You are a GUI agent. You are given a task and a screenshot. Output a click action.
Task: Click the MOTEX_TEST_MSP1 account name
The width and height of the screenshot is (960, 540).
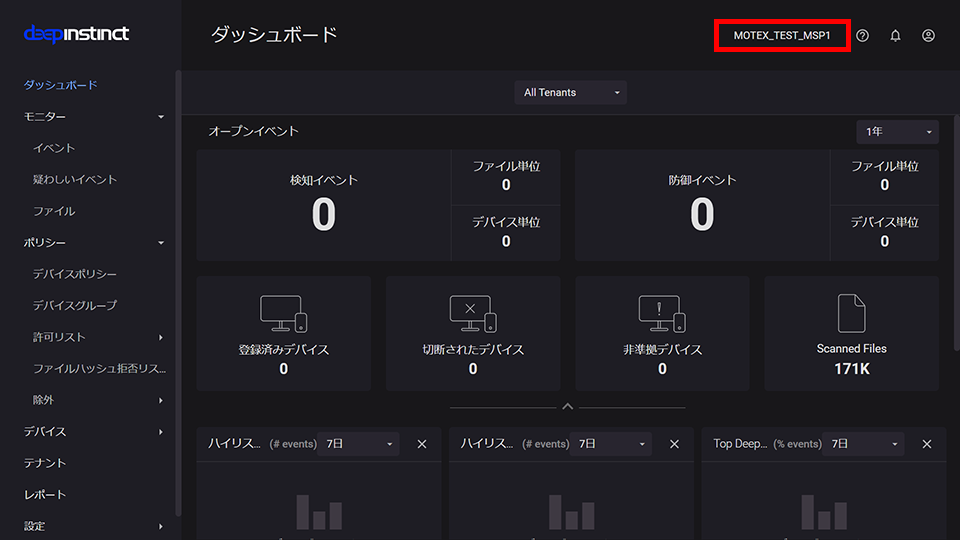[x=782, y=36]
